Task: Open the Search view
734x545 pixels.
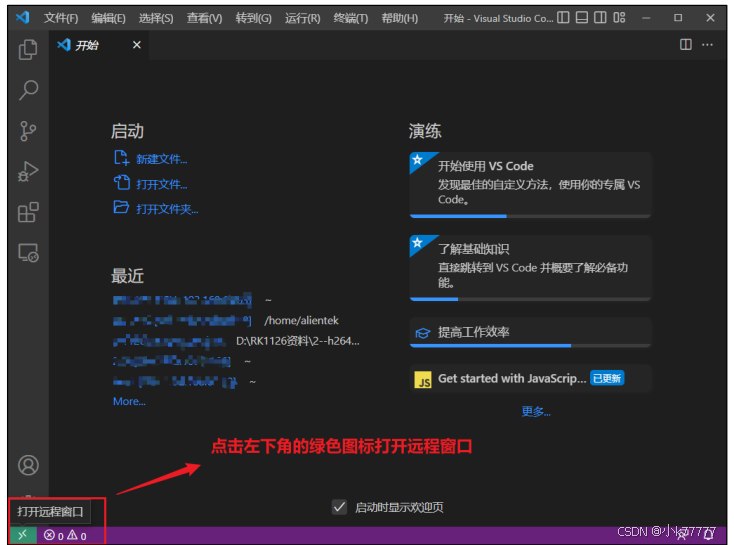Action: point(28,90)
